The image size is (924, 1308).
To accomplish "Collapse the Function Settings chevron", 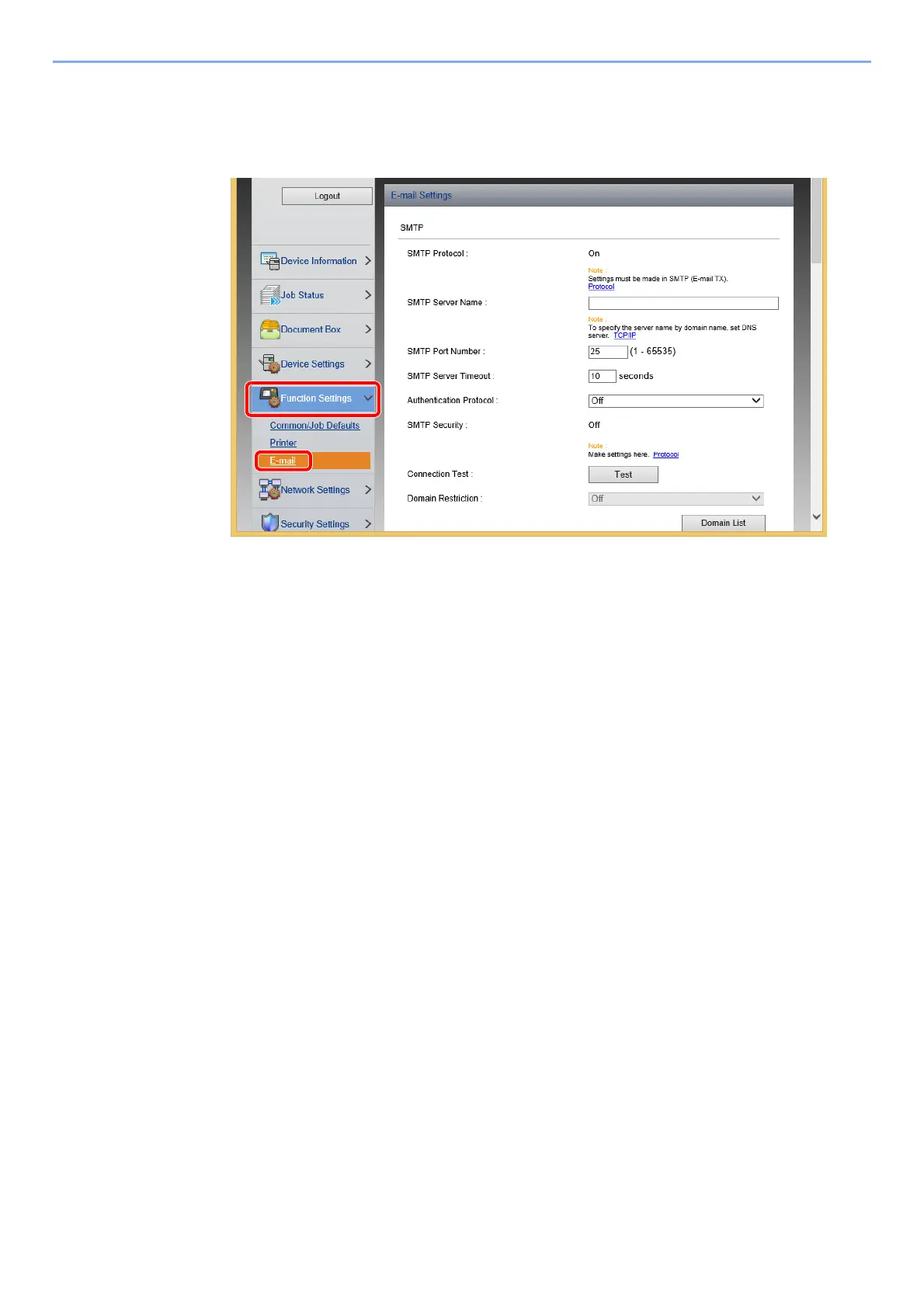I will coord(368,398).
